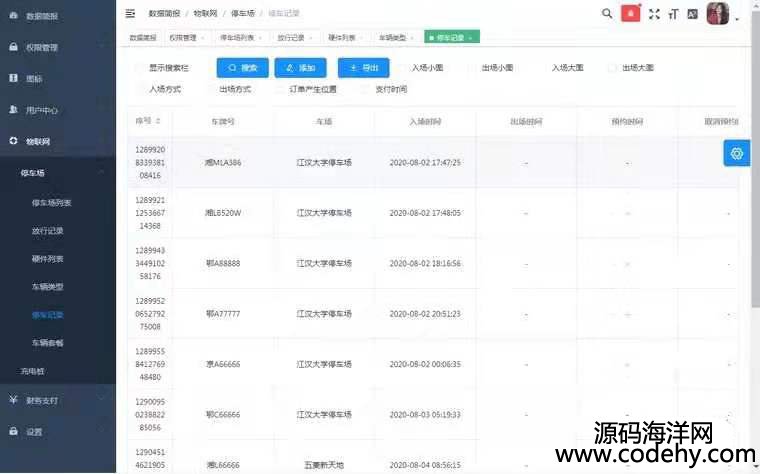Open the blue gear settings button
Image resolution: width=760 pixels, height=474 pixels.
tap(737, 153)
